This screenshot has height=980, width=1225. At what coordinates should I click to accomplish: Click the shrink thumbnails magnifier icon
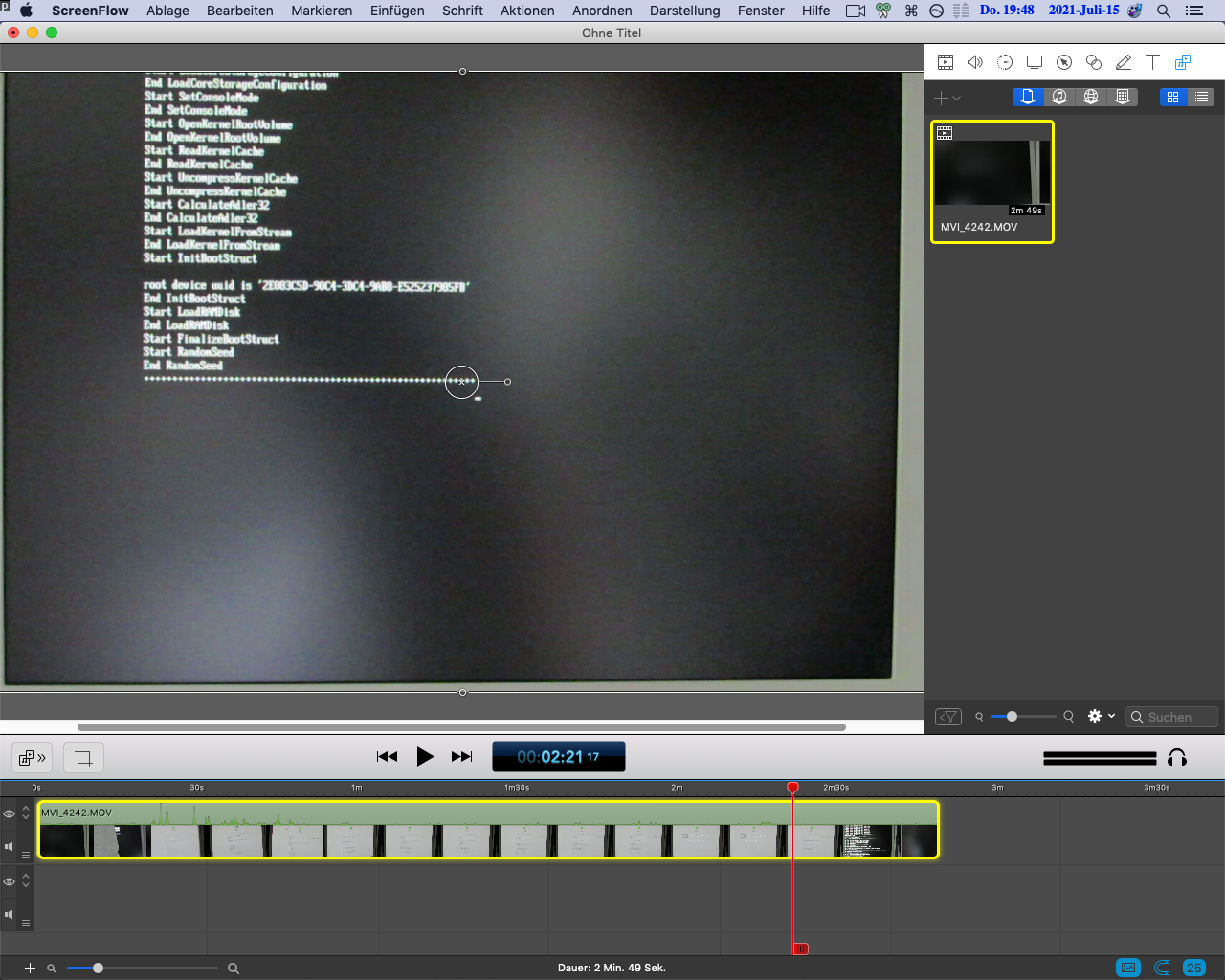[x=979, y=716]
